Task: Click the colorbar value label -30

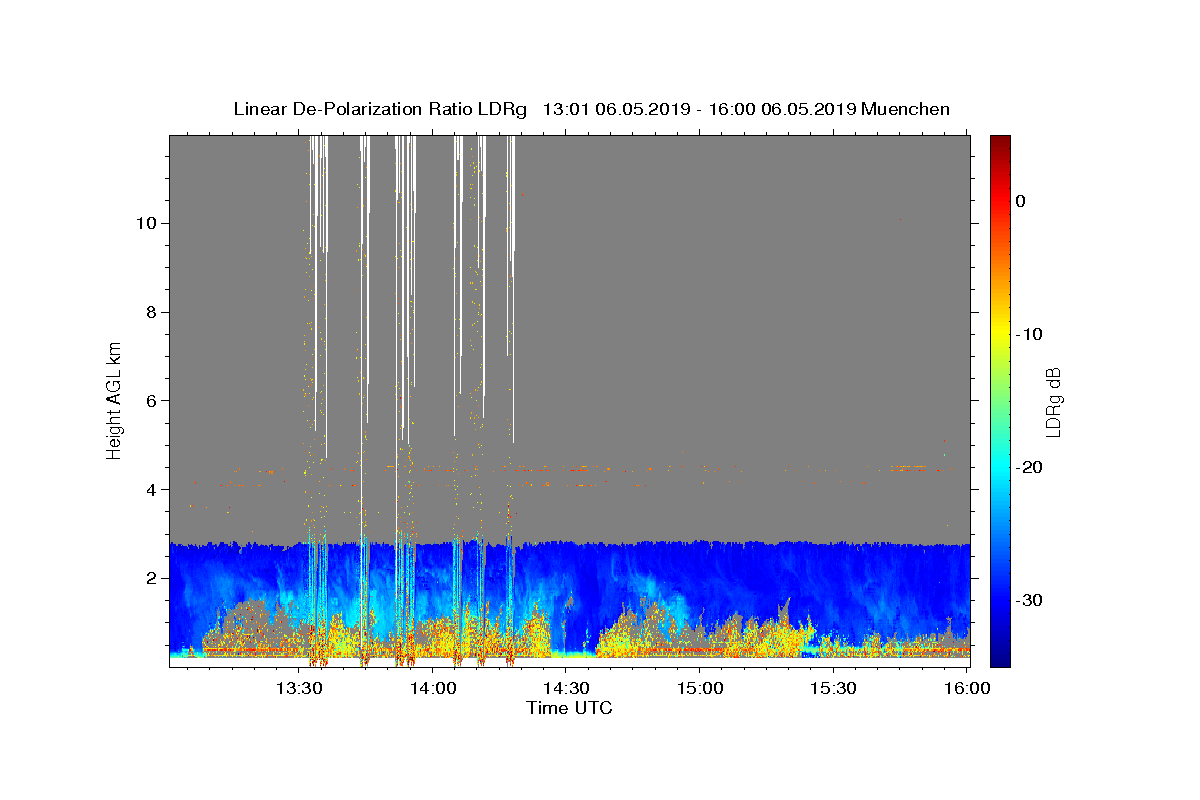Action: (1029, 600)
